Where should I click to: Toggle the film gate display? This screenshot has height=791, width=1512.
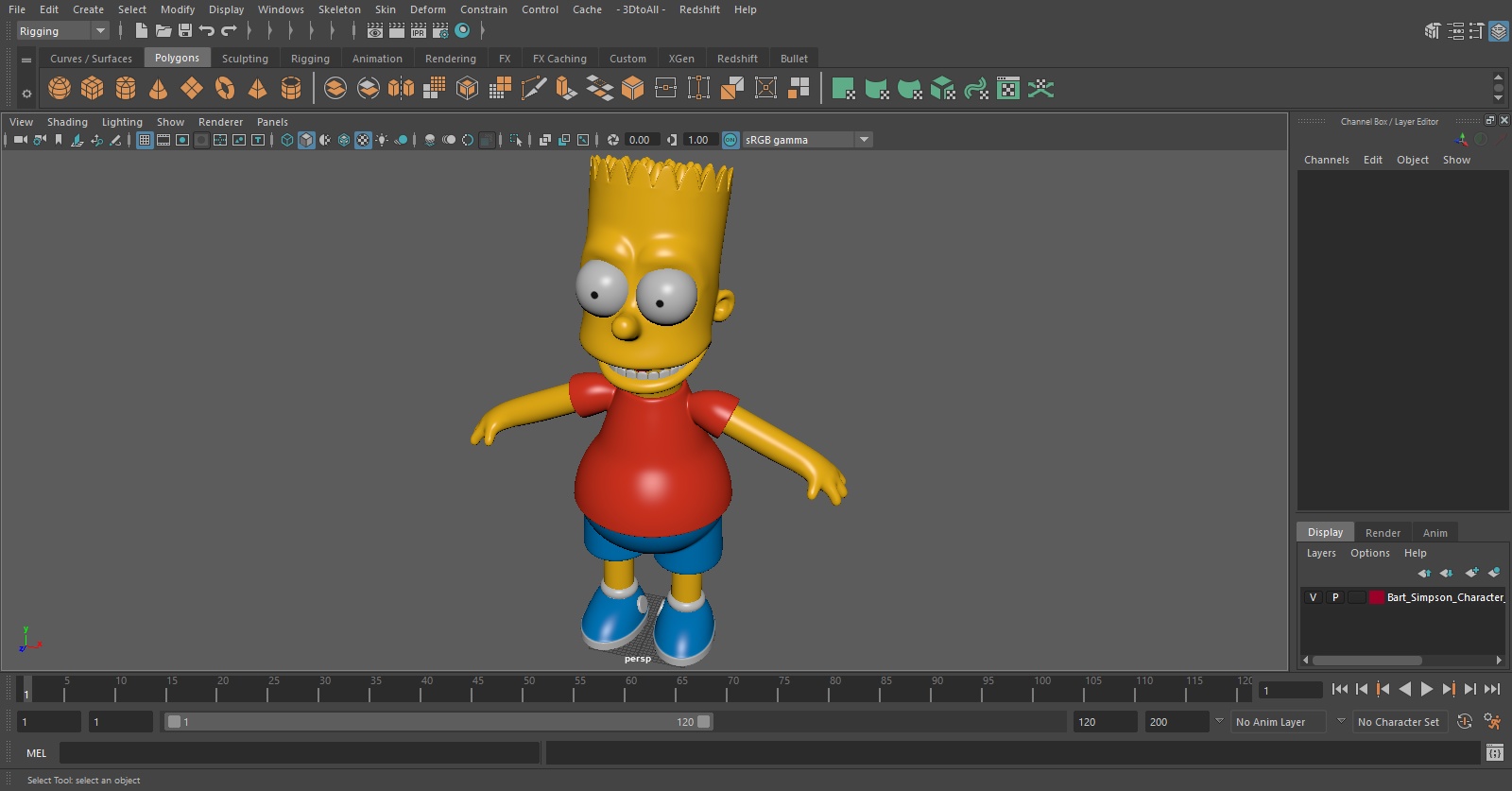tap(163, 140)
